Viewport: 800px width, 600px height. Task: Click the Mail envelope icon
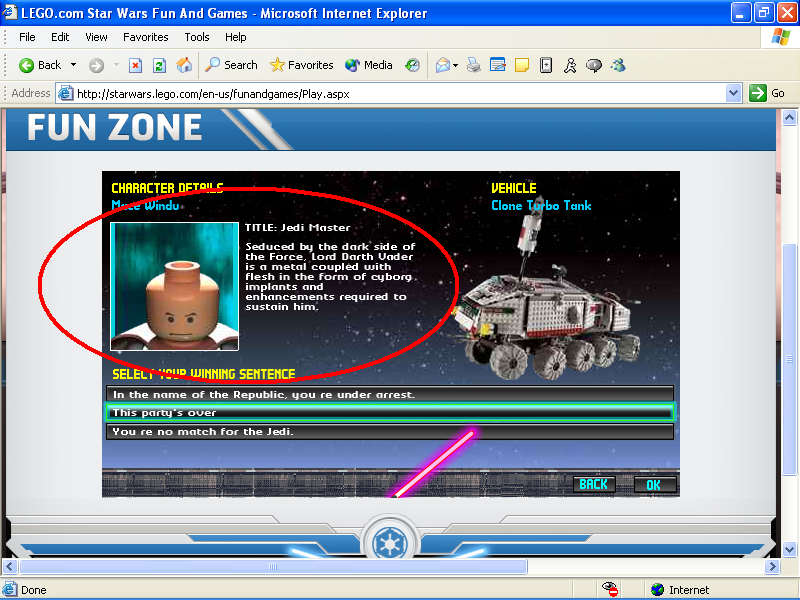(442, 65)
